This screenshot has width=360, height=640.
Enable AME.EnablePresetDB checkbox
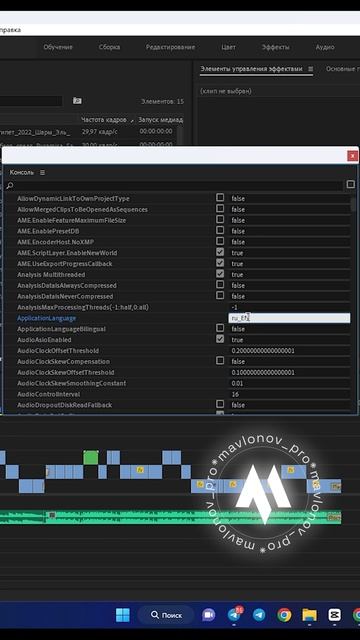coord(220,230)
